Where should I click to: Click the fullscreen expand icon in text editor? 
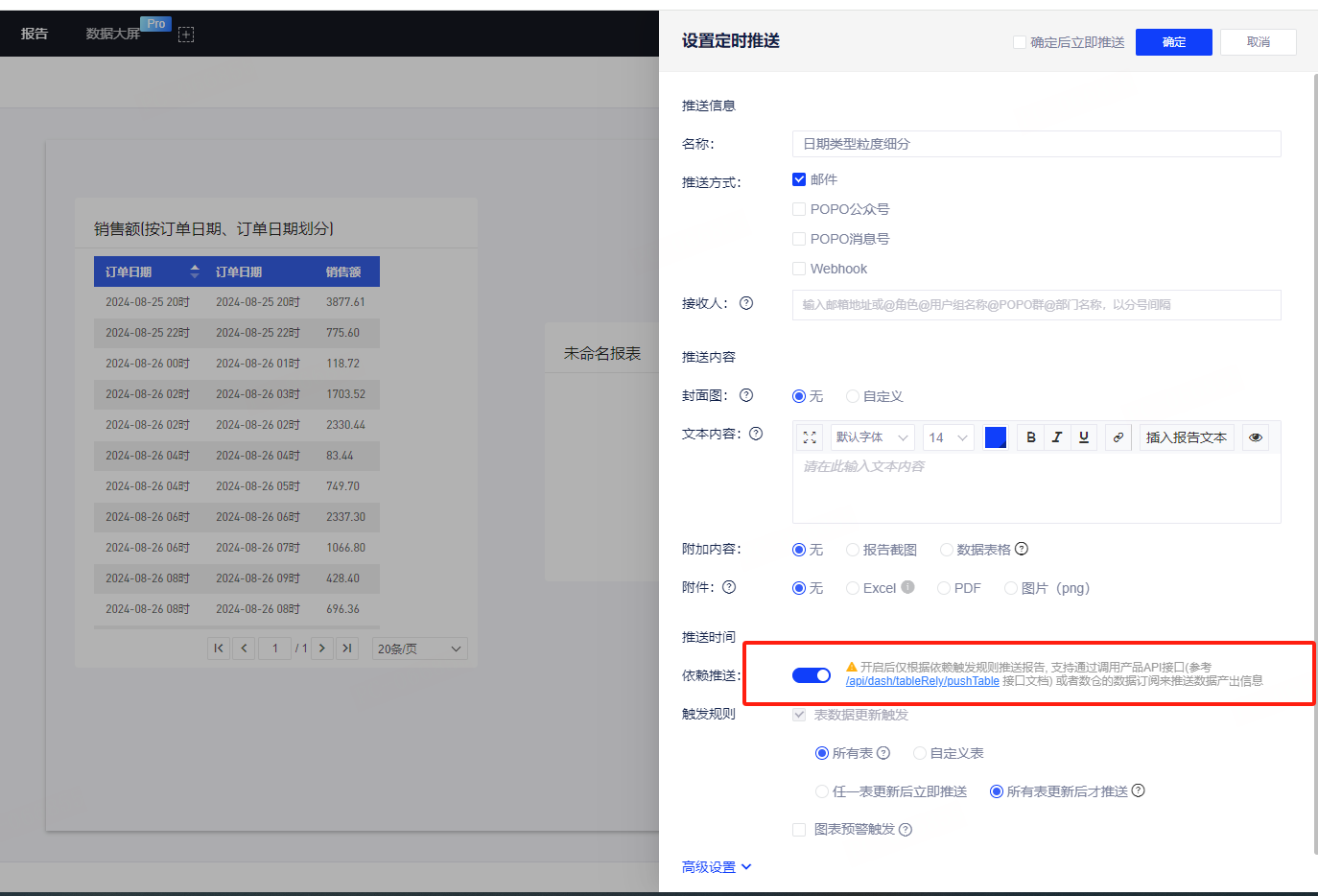click(810, 437)
